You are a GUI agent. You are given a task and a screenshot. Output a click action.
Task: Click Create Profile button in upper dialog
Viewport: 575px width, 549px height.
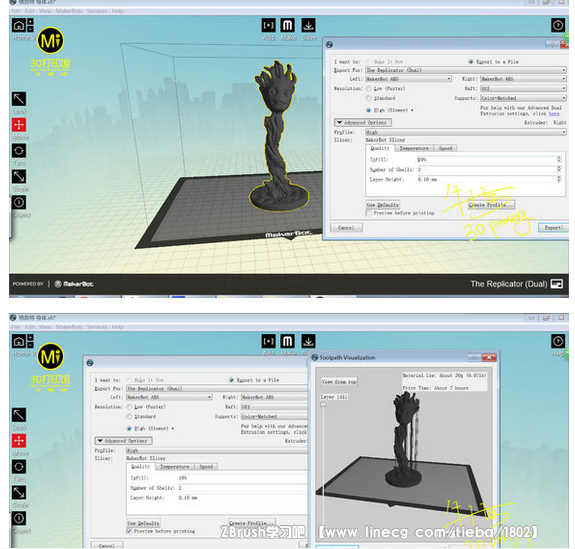491,205
